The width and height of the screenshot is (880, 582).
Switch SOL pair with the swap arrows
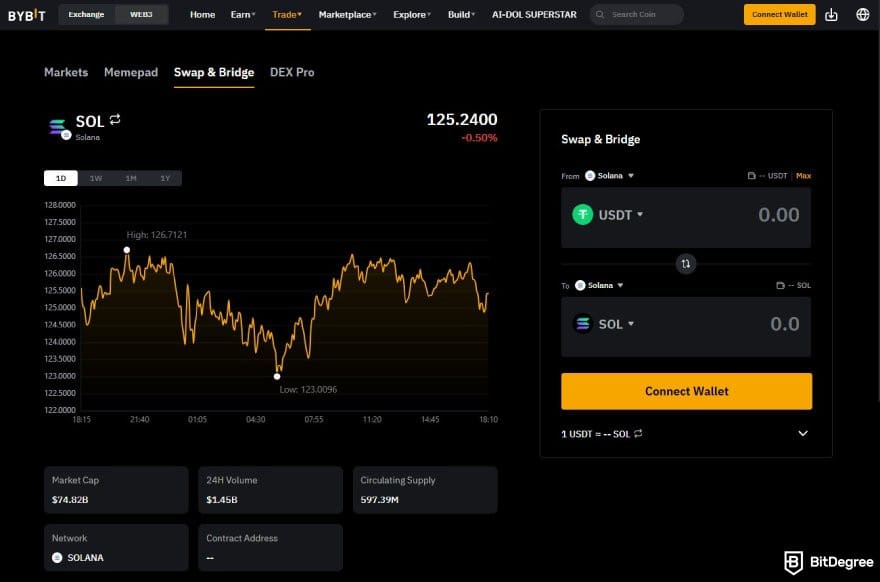click(115, 120)
